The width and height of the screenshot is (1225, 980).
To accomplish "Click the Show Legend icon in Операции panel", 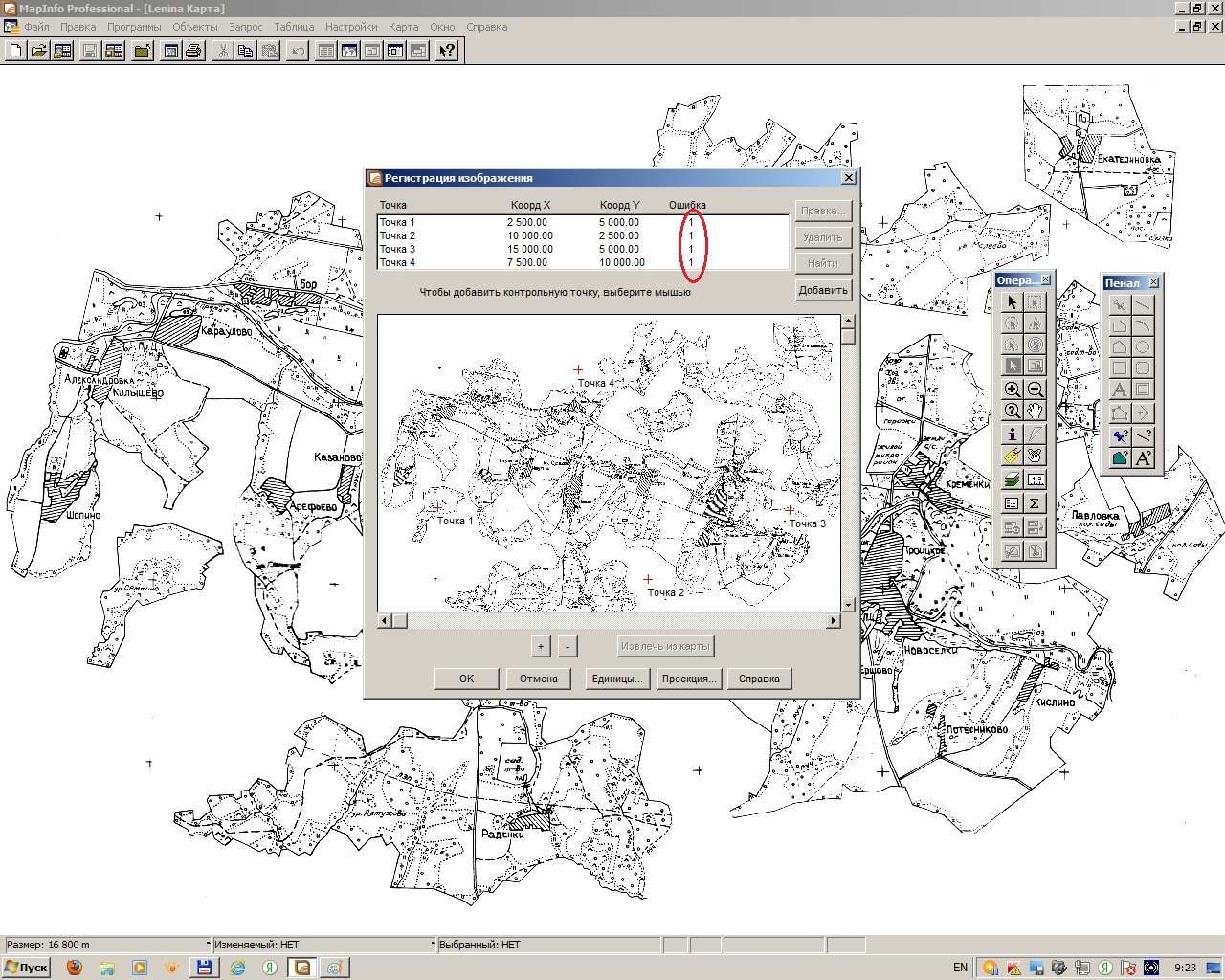I will pos(1013,502).
